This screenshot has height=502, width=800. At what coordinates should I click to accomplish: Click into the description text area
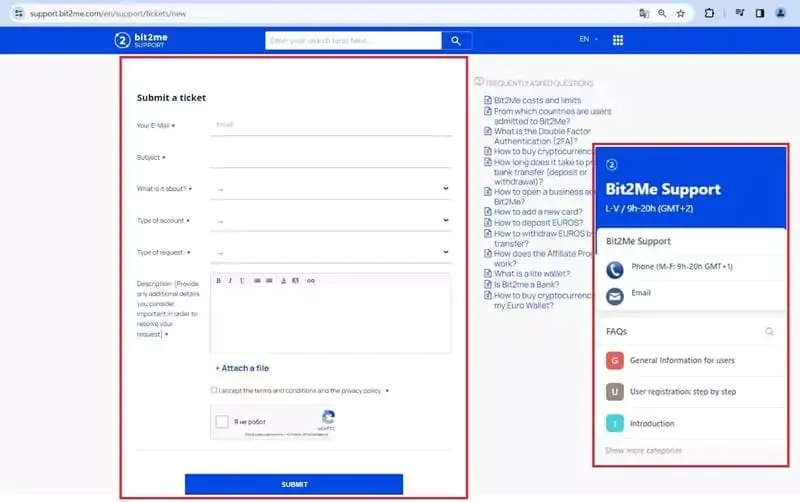click(x=331, y=320)
